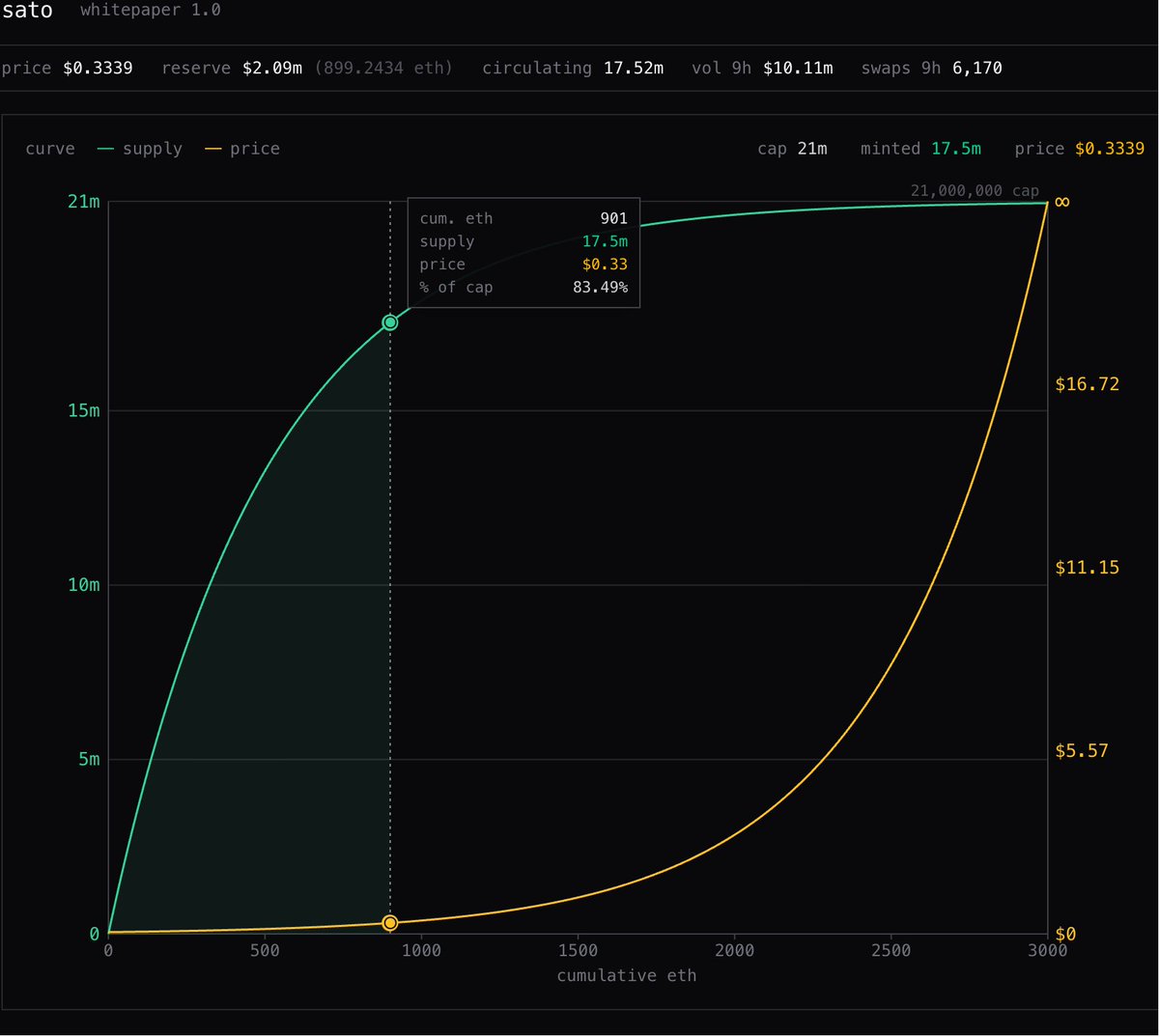Click the 1500 tick on eth axis

click(578, 950)
